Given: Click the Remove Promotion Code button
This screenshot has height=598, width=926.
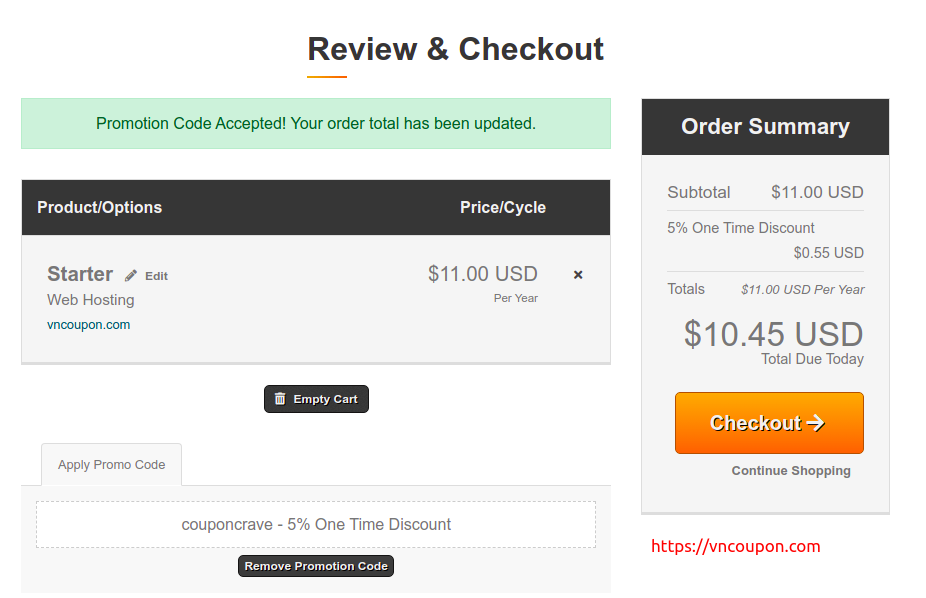Looking at the screenshot, I should coord(316,566).
